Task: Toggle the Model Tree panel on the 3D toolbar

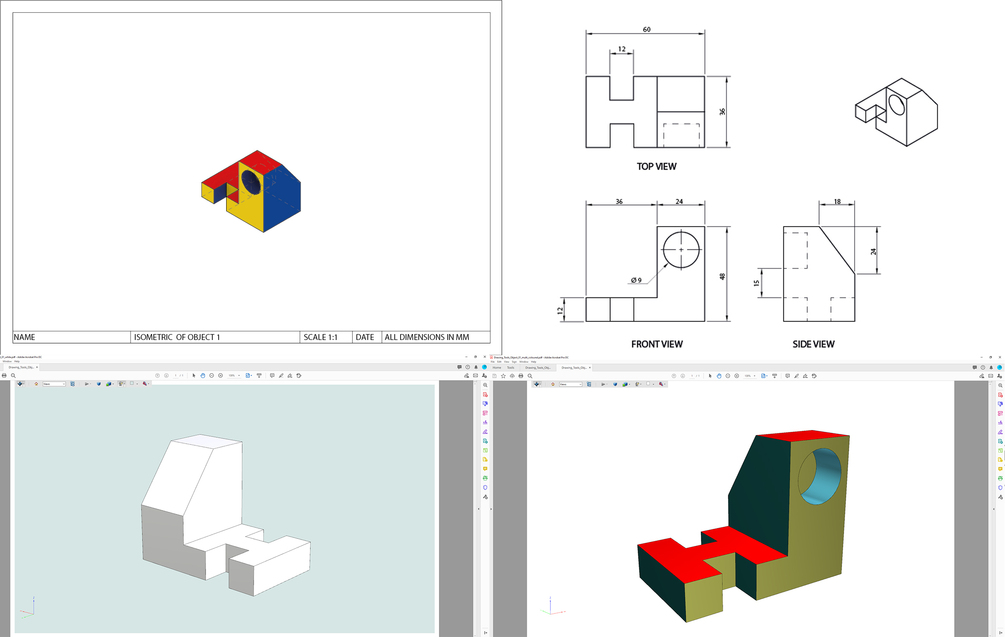Action: coord(589,388)
